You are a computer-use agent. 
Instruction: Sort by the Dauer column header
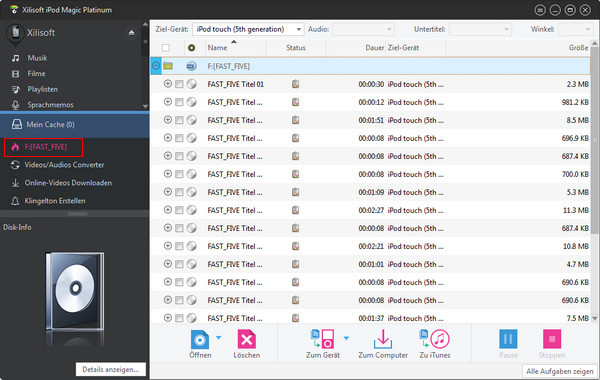[375, 48]
